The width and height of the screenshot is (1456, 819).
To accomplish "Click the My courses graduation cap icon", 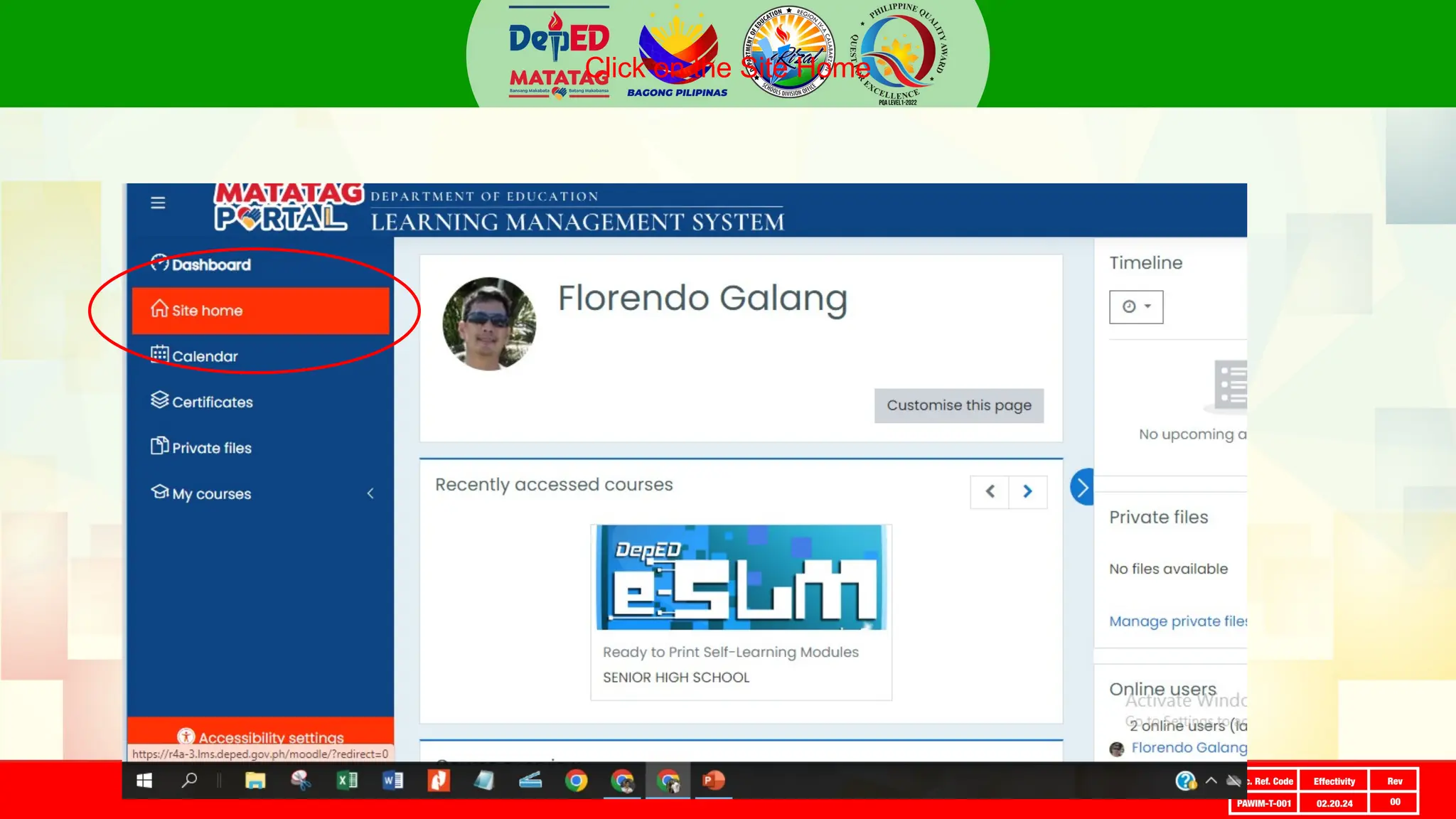I will click(x=159, y=492).
